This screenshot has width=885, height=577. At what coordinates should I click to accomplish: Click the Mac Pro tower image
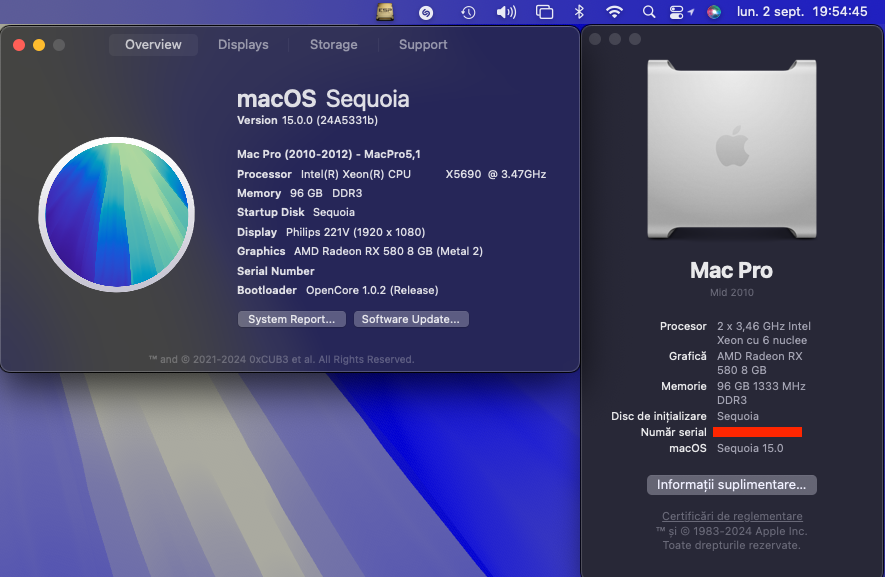[732, 149]
